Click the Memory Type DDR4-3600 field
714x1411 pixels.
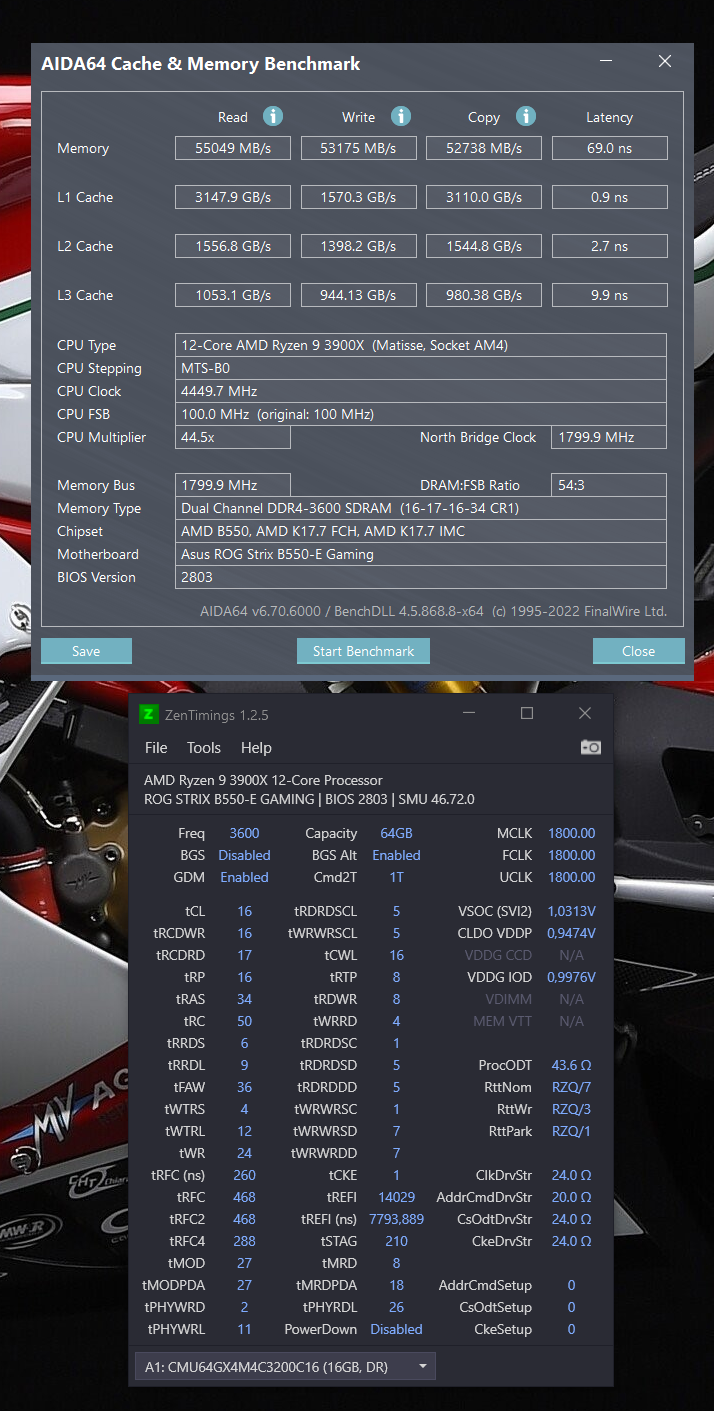click(x=421, y=508)
